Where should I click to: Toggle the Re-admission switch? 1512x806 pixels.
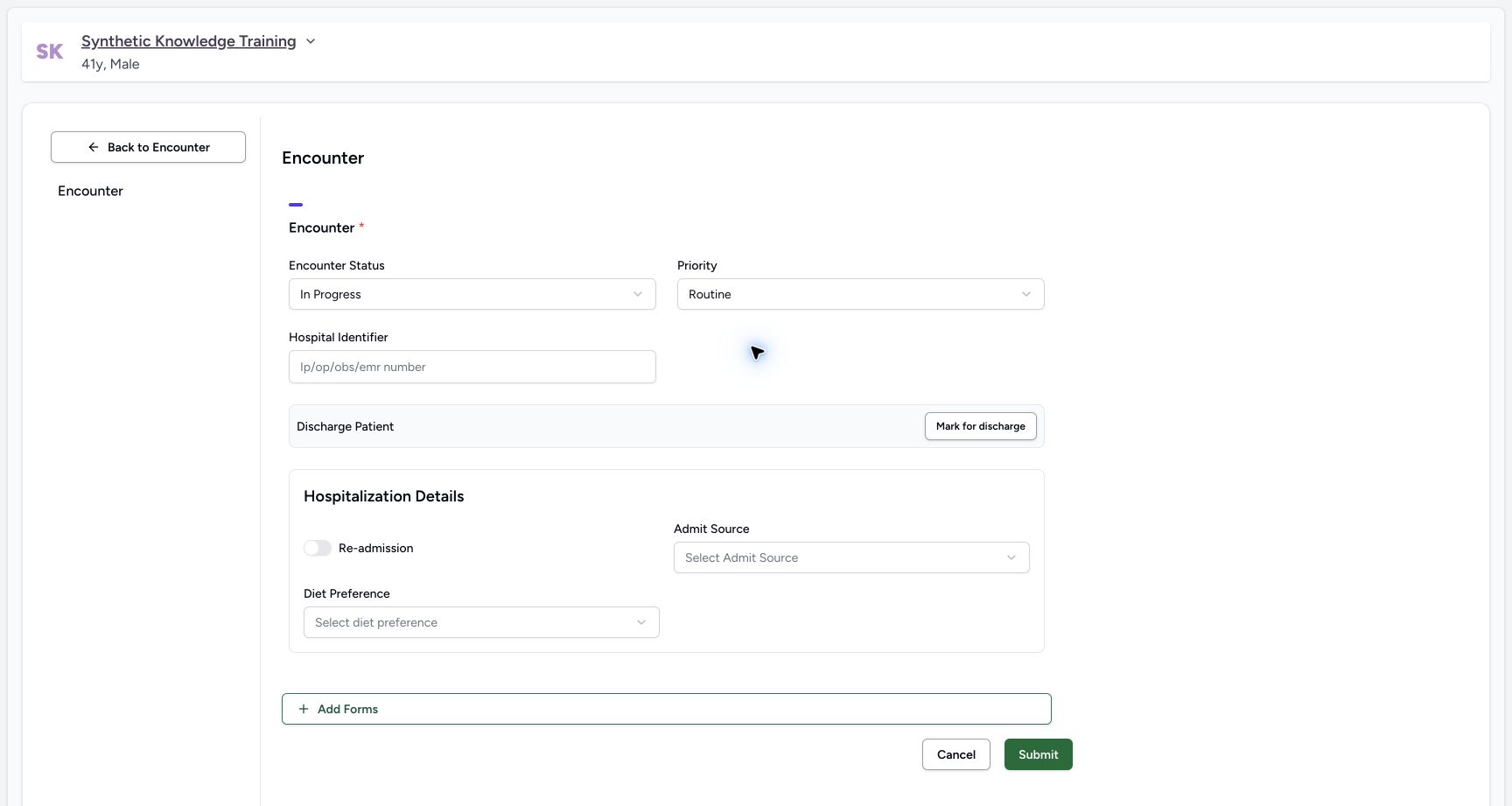(318, 548)
